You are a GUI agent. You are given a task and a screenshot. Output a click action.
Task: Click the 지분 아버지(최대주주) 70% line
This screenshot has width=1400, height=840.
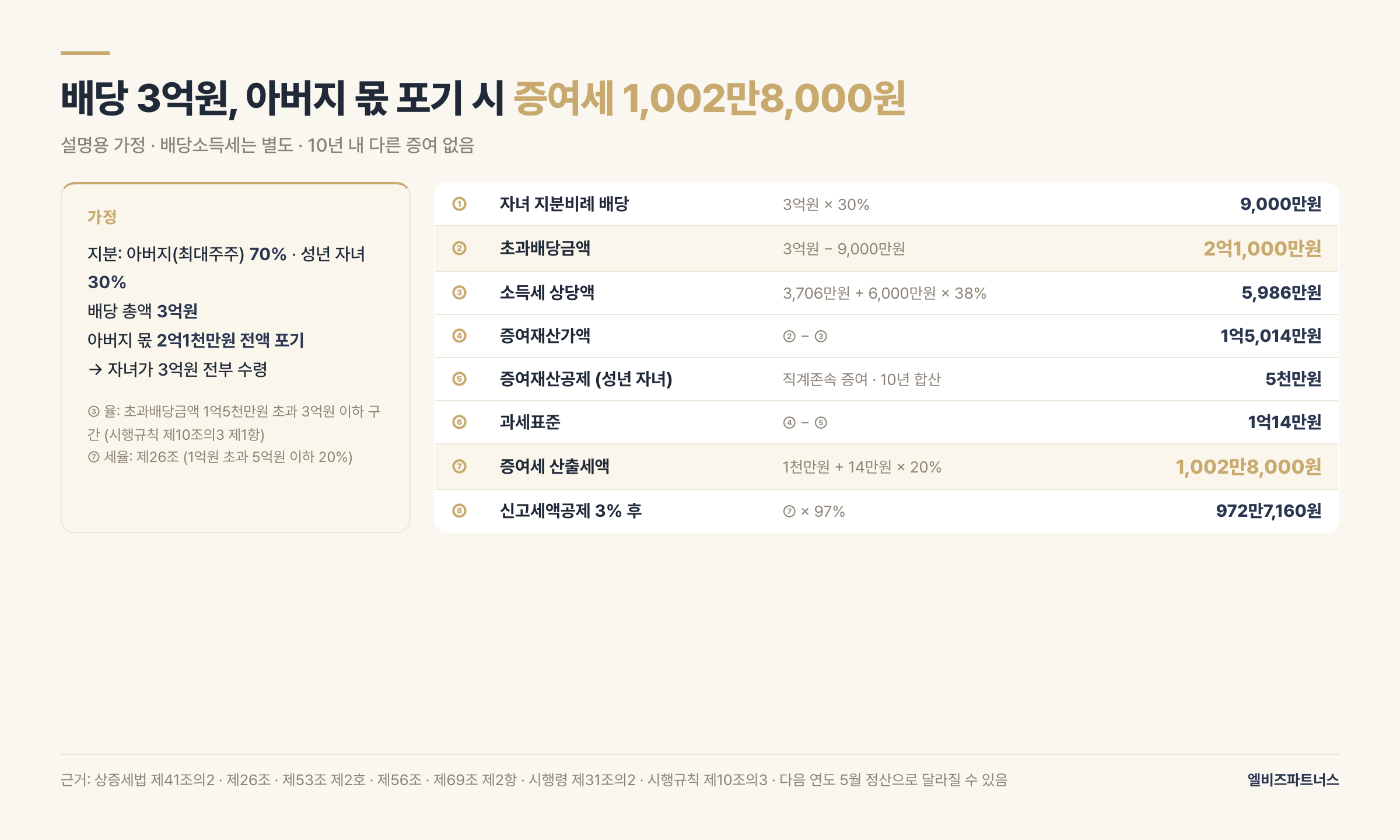[x=226, y=268]
